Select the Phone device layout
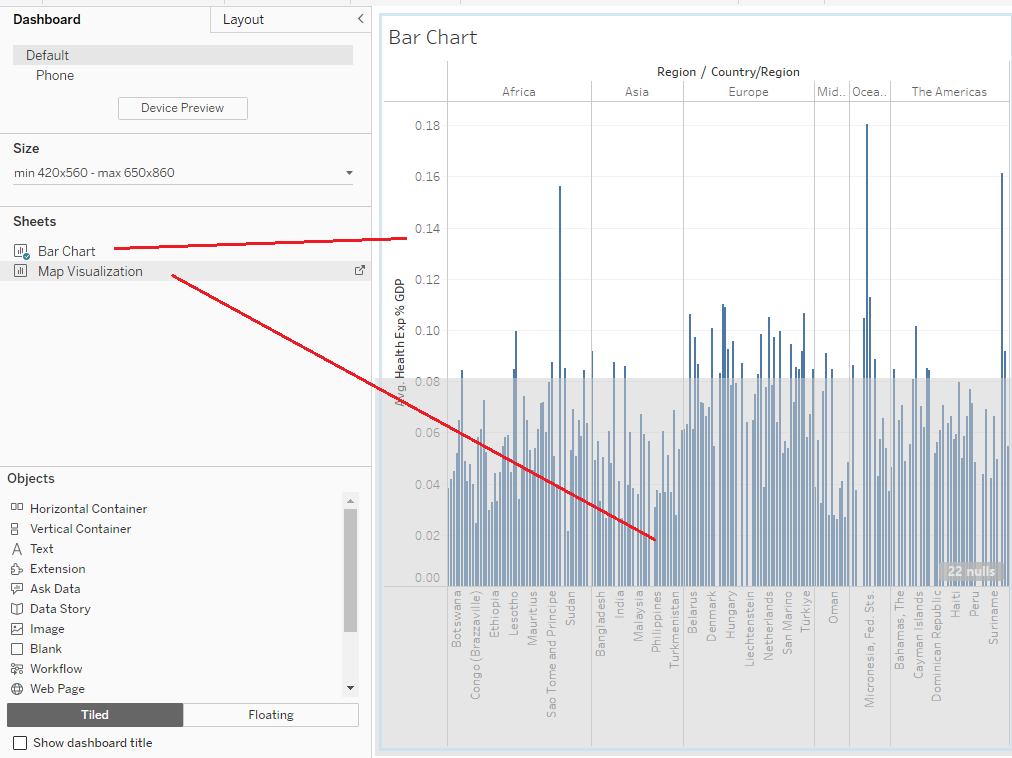 pyautogui.click(x=55, y=75)
